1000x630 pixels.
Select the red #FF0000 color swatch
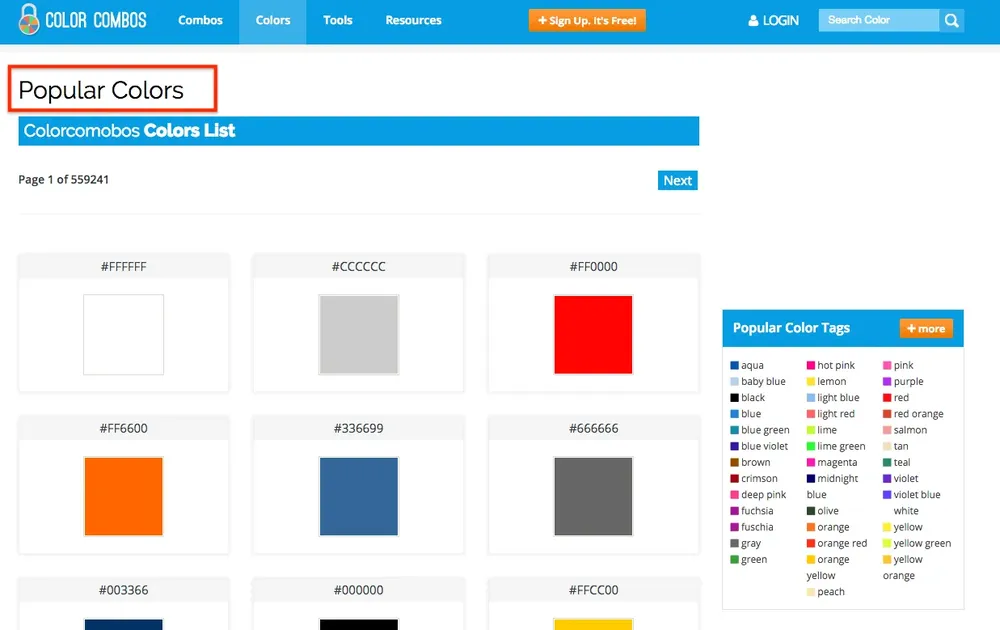point(593,335)
